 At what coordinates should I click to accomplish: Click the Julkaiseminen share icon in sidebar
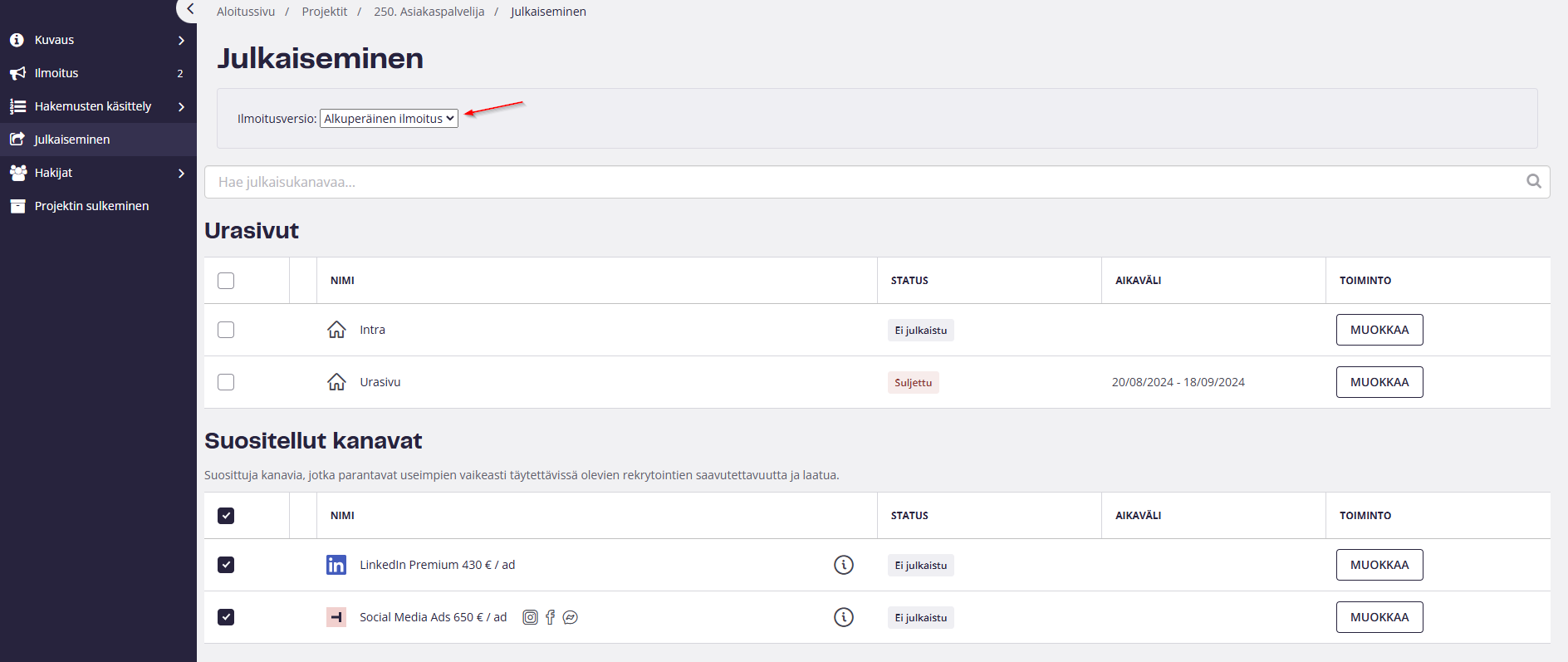(17, 140)
